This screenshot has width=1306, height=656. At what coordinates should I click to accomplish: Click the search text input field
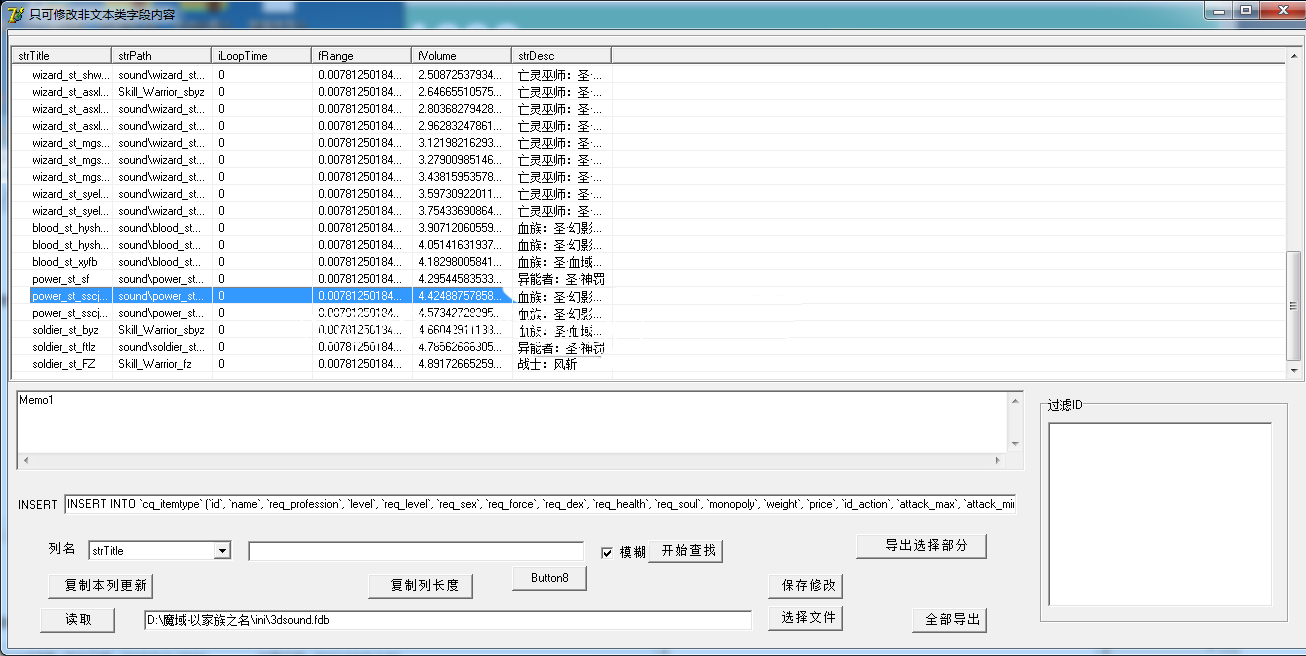tap(415, 552)
